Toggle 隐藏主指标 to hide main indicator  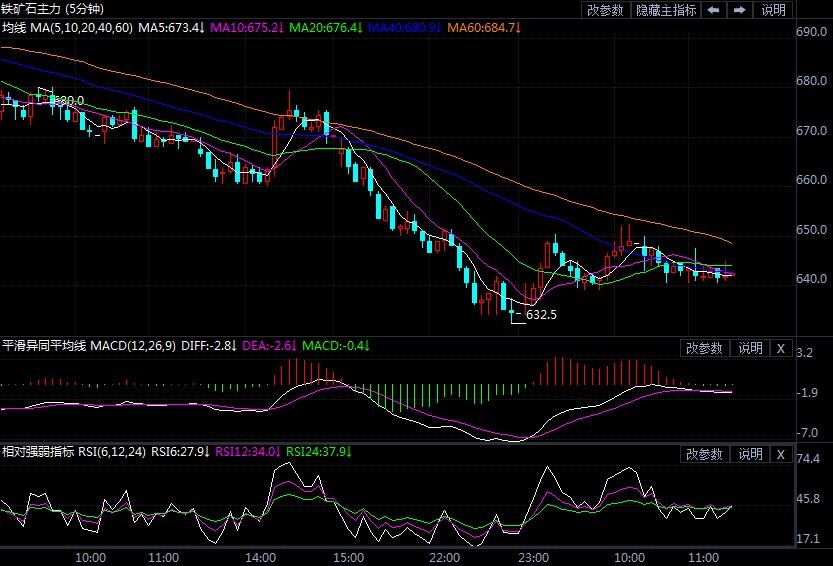(x=666, y=10)
